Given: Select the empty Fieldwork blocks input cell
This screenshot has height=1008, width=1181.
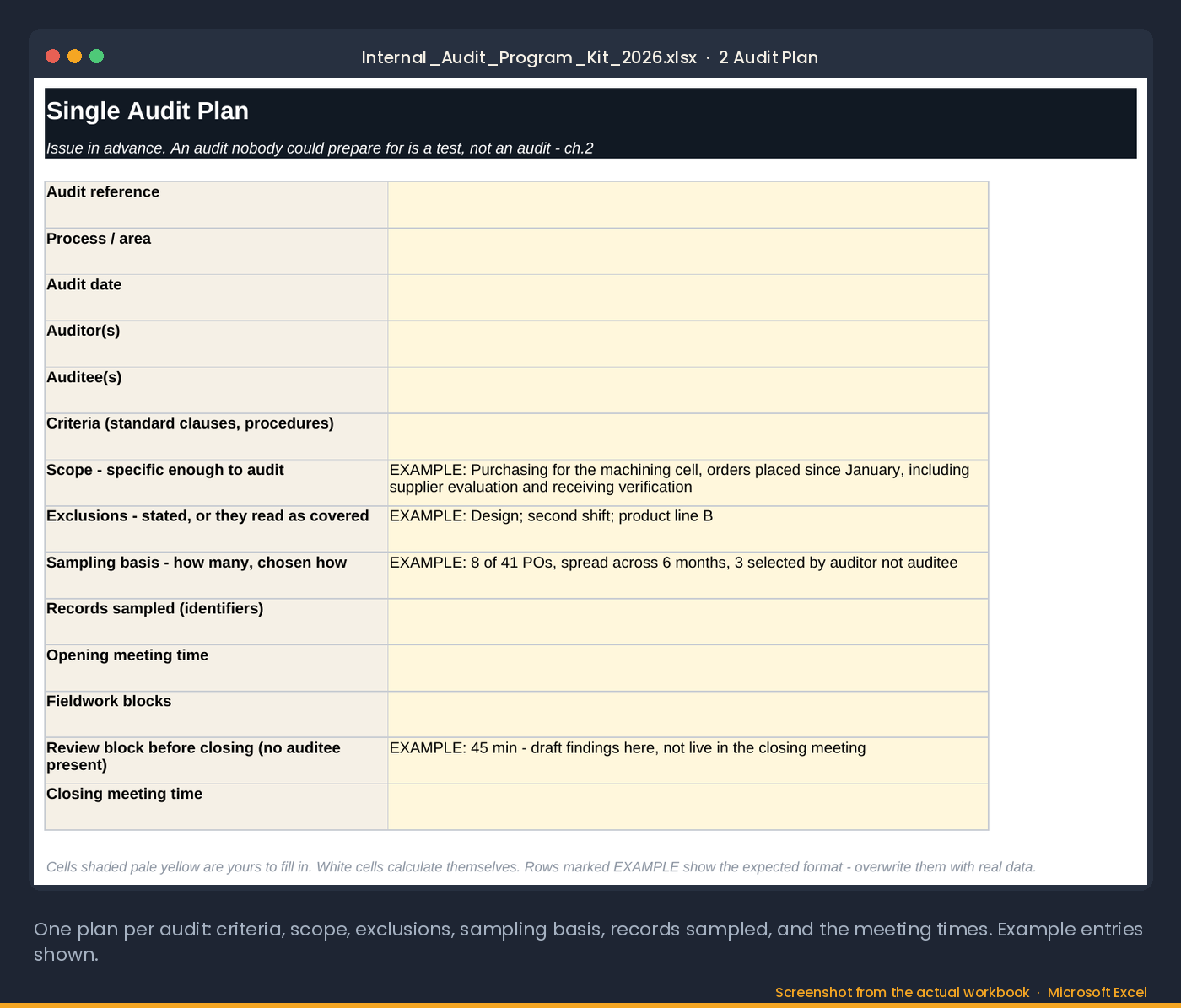Looking at the screenshot, I should coord(688,715).
